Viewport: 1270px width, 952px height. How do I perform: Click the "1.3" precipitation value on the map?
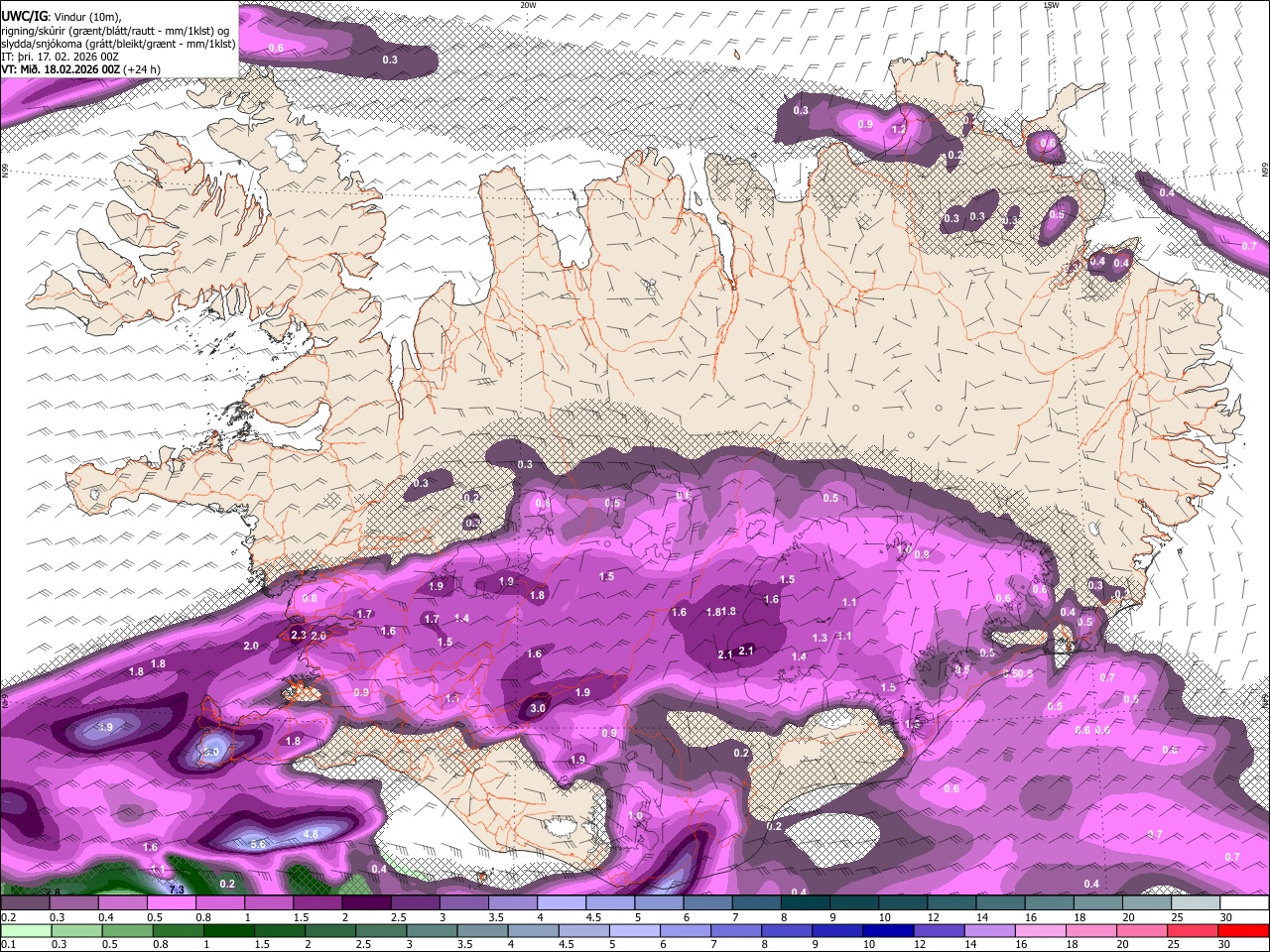(820, 638)
